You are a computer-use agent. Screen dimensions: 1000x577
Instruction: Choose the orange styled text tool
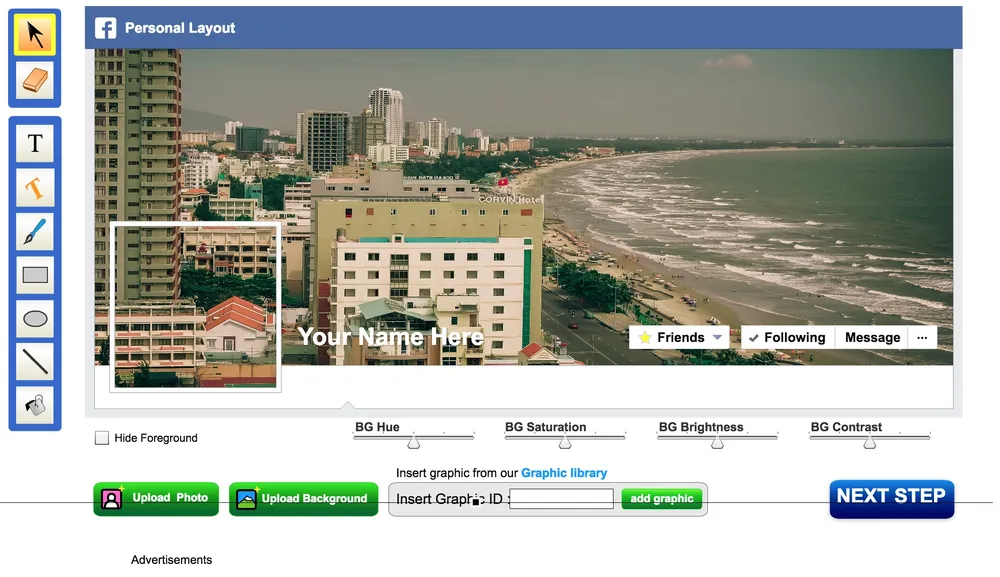click(35, 187)
